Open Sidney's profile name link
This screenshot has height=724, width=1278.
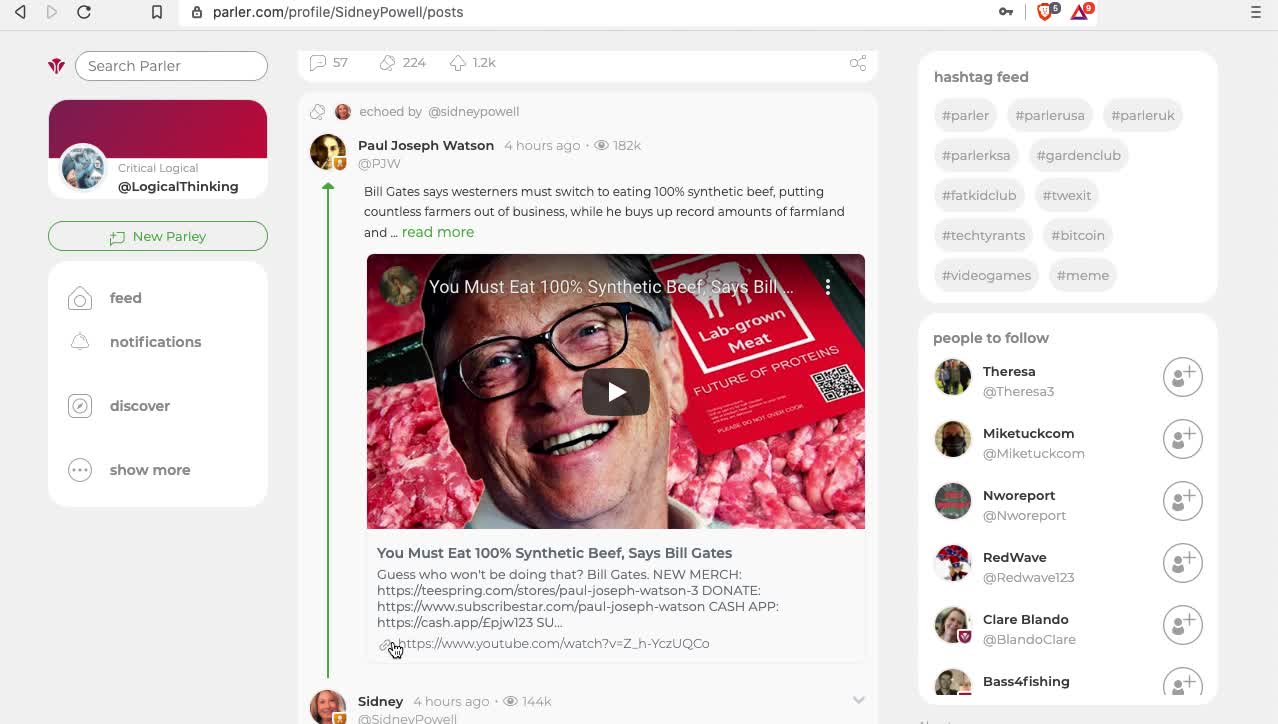click(x=380, y=701)
